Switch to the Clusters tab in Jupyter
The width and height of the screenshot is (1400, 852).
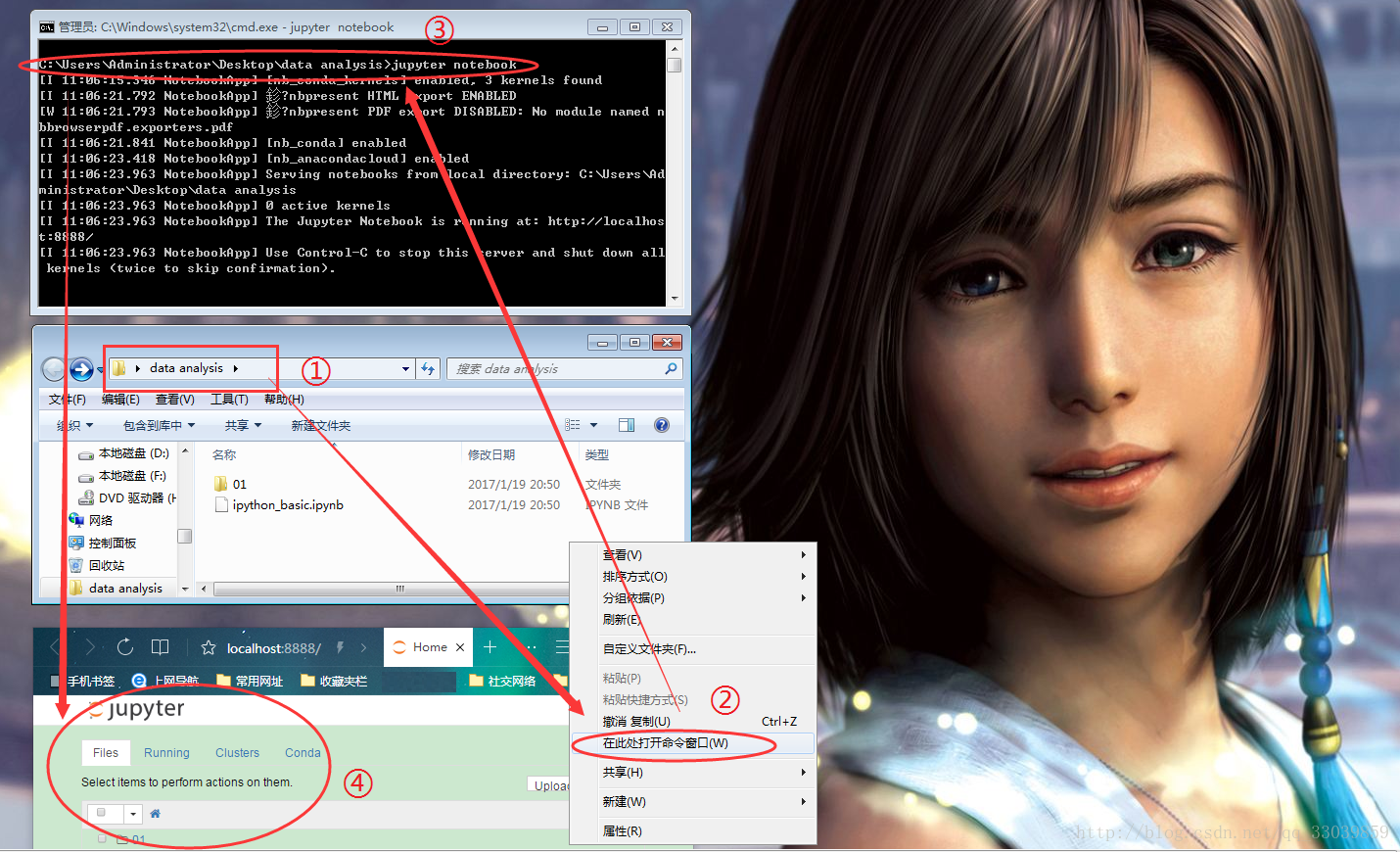coord(238,752)
